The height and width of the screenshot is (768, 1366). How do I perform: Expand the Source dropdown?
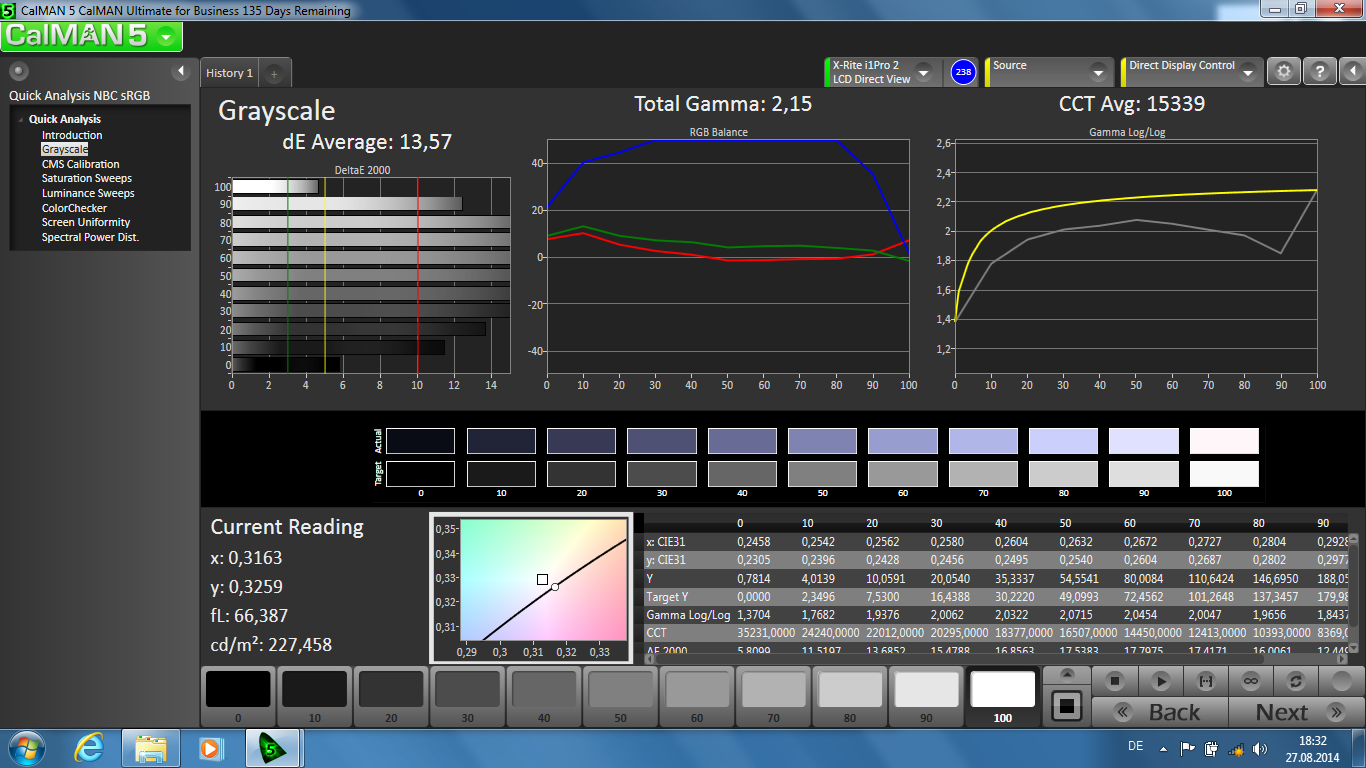click(x=1098, y=73)
